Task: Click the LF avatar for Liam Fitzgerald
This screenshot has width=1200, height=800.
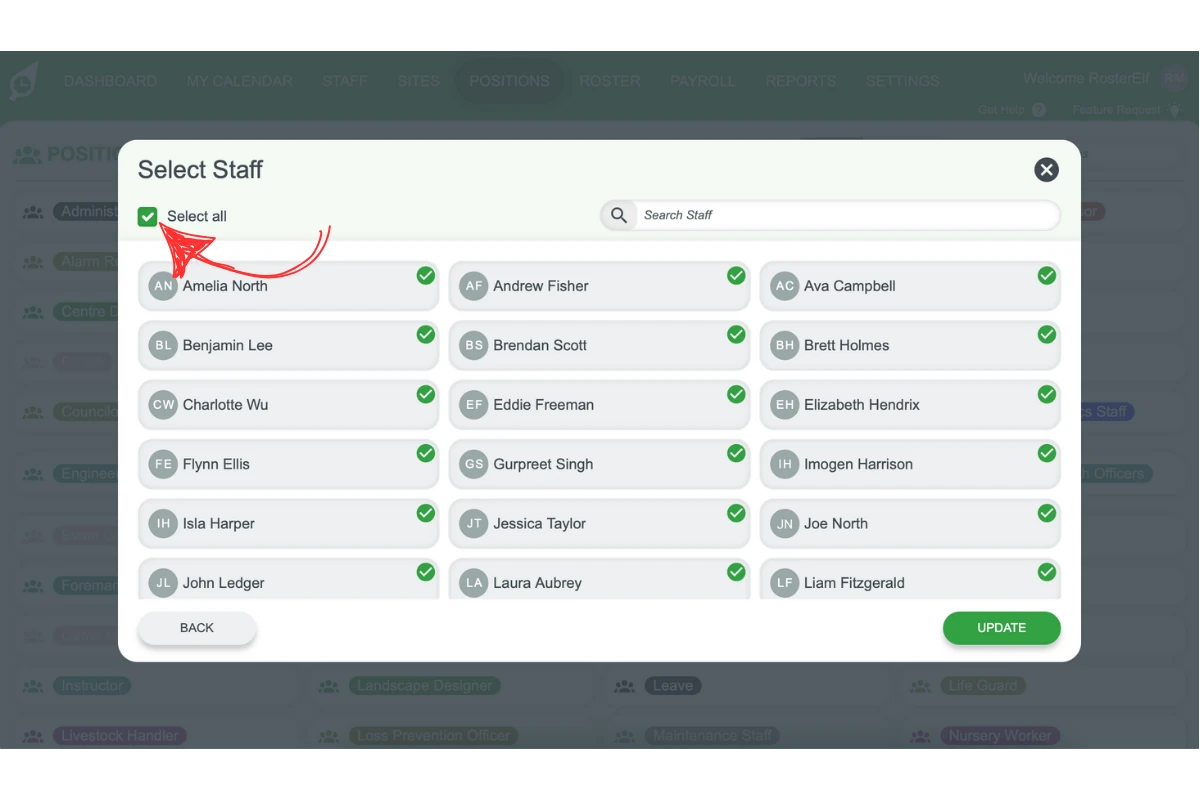Action: pos(785,583)
